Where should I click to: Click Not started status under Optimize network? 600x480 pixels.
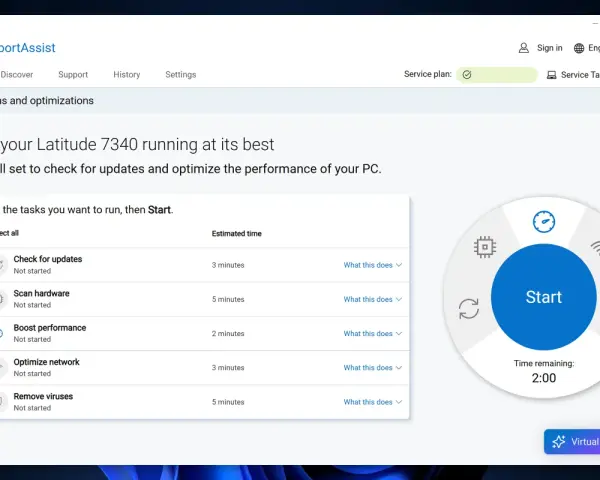(x=32, y=374)
